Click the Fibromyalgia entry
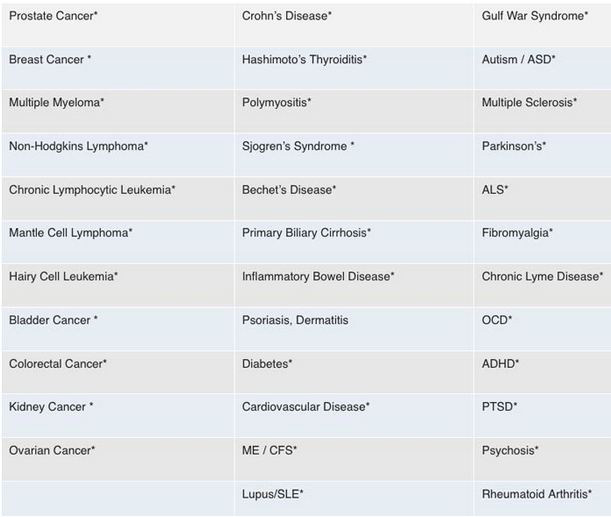611x517 pixels. point(517,233)
